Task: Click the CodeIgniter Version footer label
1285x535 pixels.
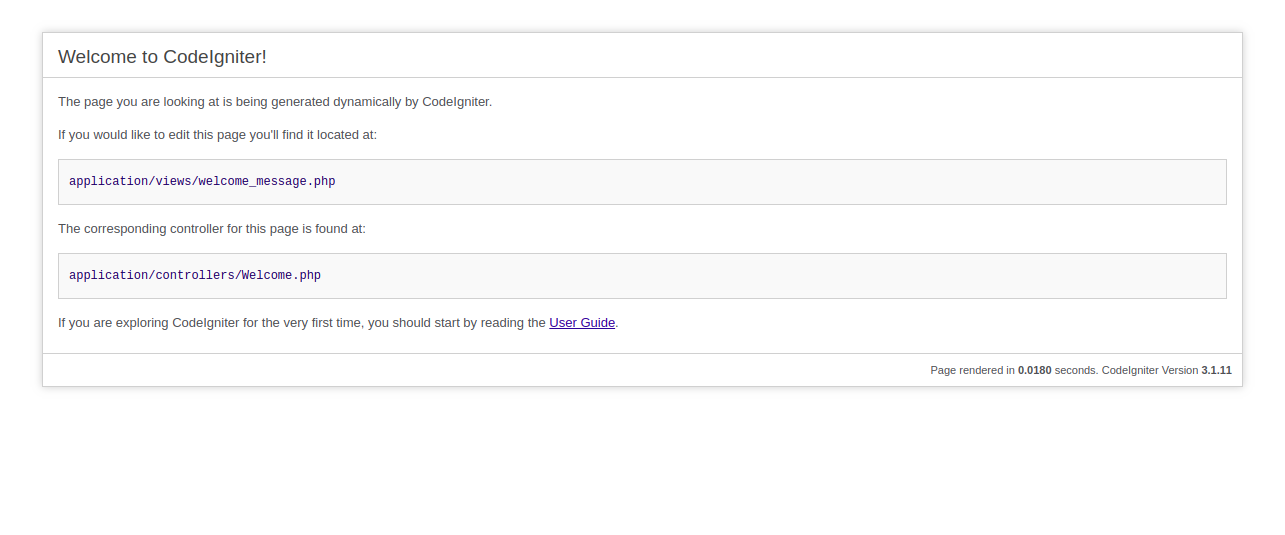Action: [1149, 370]
